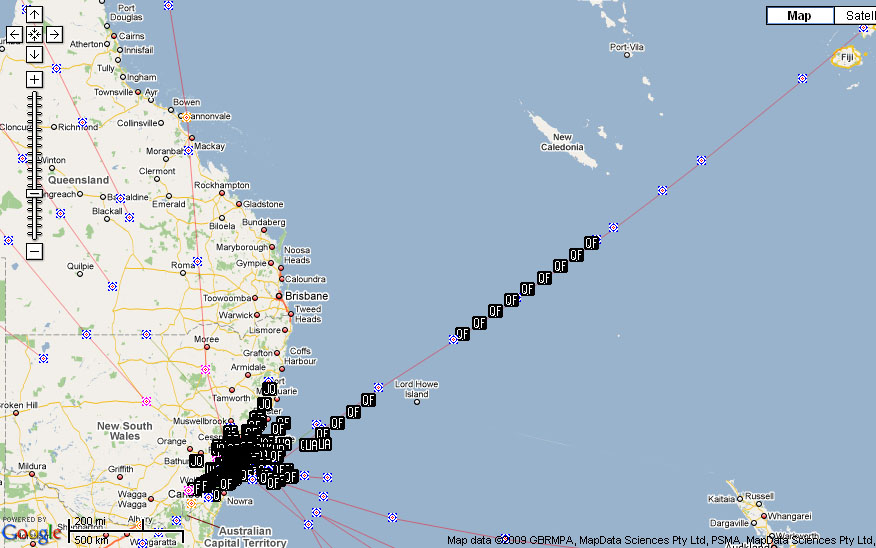Select JQ aircraft label near Port Macquarie

(269, 389)
